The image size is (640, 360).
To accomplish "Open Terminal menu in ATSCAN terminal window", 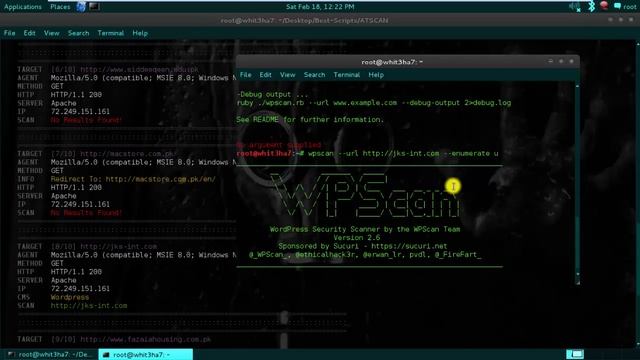I will (111, 33).
